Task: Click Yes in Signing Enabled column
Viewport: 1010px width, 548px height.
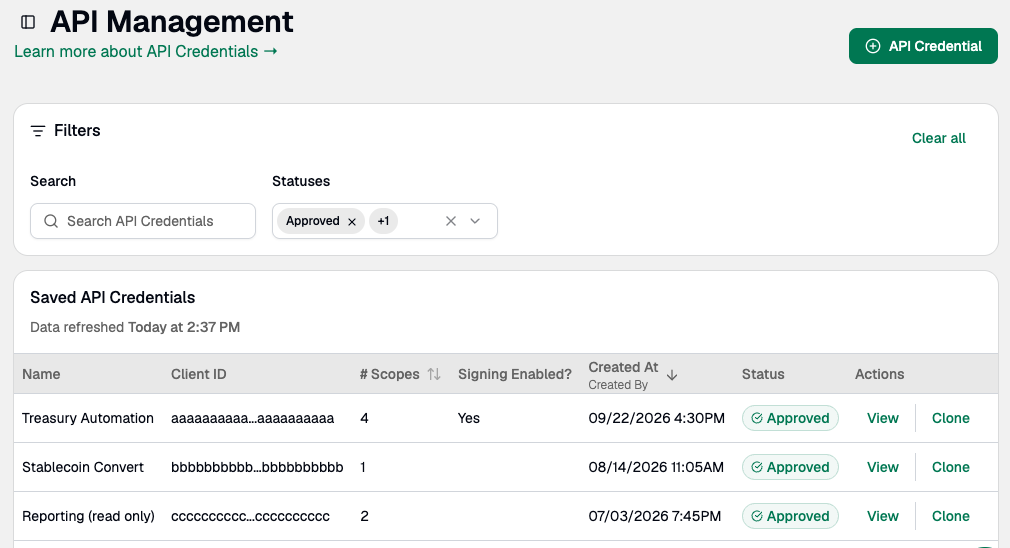Action: point(469,418)
